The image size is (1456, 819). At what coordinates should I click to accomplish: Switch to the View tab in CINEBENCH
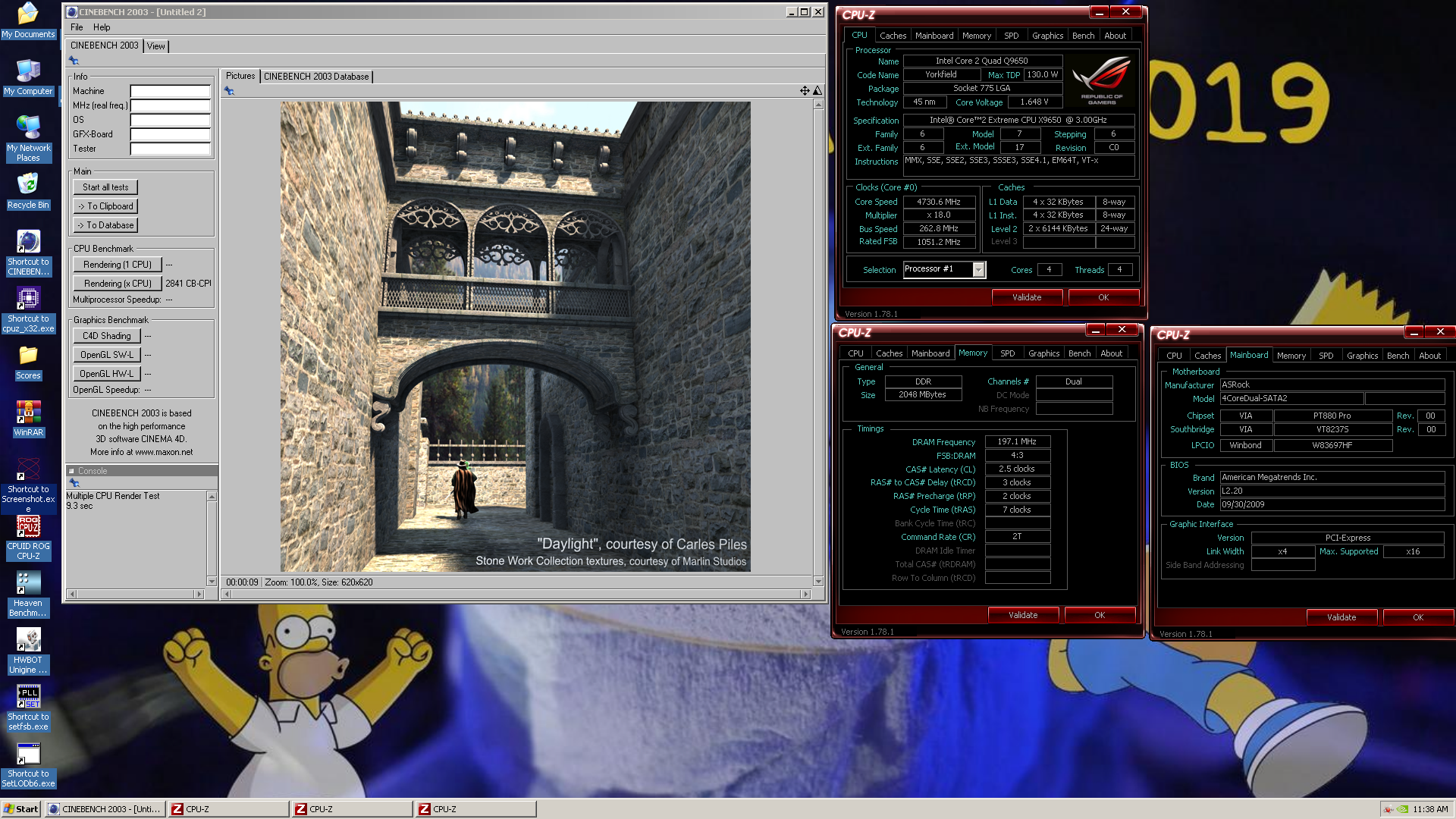tap(156, 46)
